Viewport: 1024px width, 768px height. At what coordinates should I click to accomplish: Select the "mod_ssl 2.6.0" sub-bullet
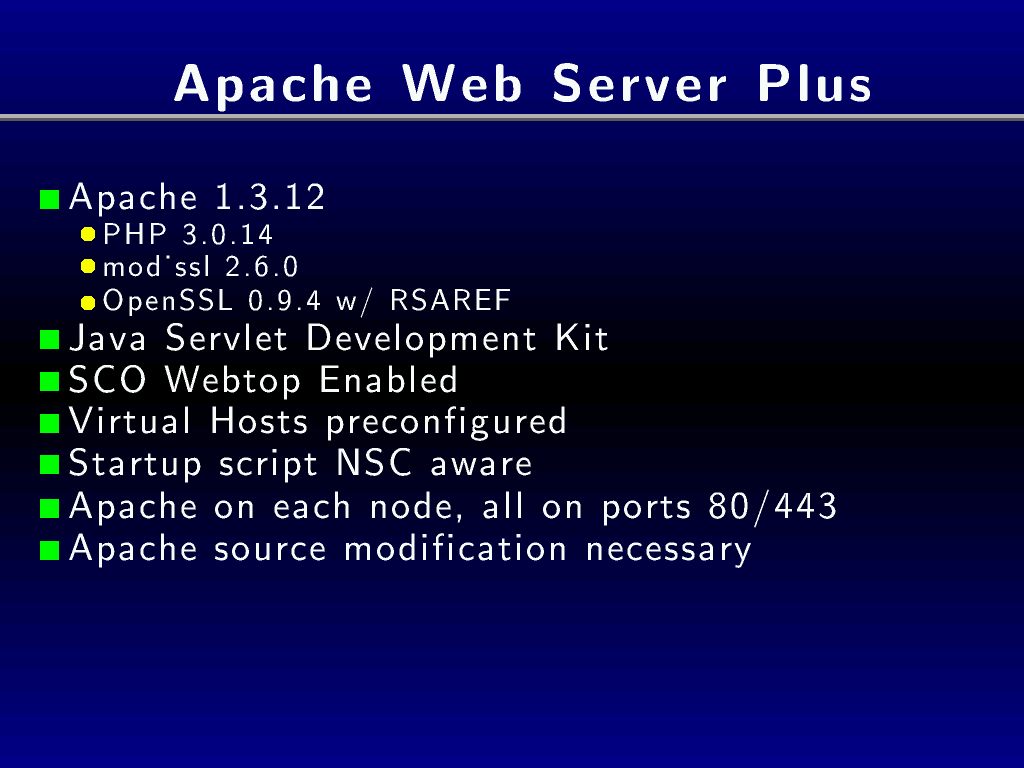point(200,266)
